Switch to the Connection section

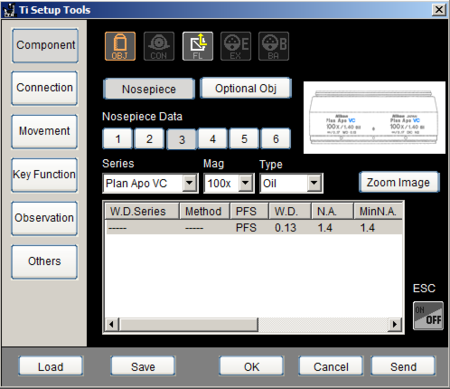tap(45, 88)
